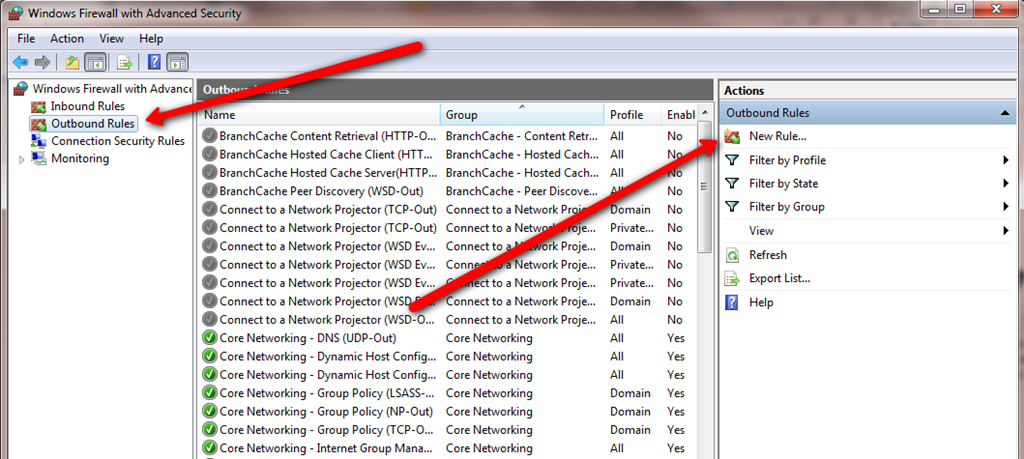Click the rules list vertical scrollbar thumb
The height and width of the screenshot is (459, 1024).
705,187
